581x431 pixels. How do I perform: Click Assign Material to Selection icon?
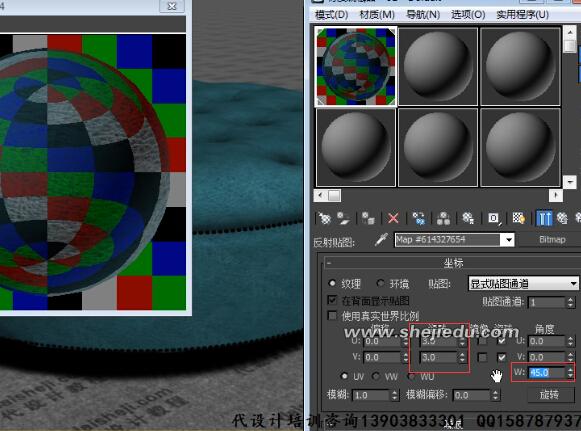click(x=368, y=218)
